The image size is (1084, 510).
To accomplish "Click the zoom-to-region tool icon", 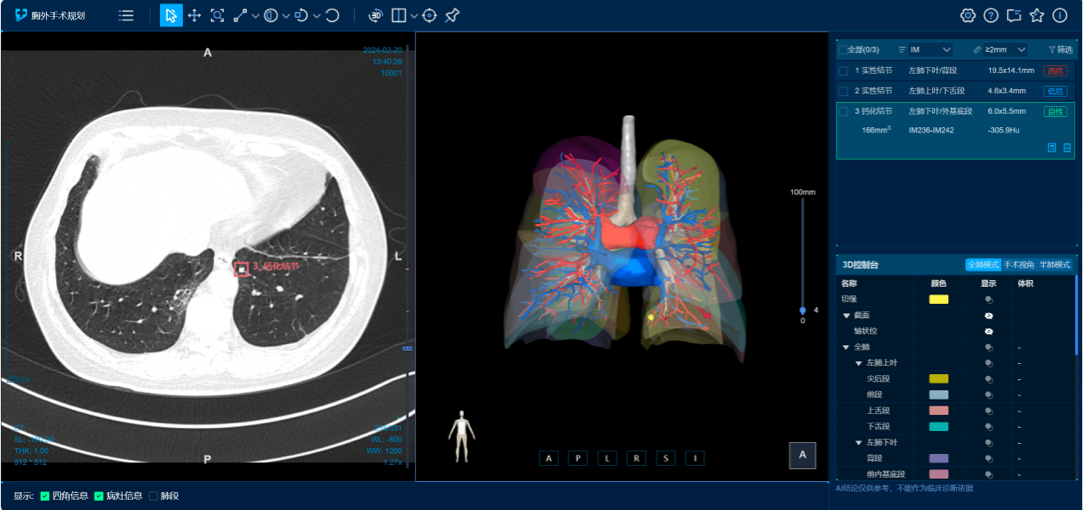I will point(217,16).
